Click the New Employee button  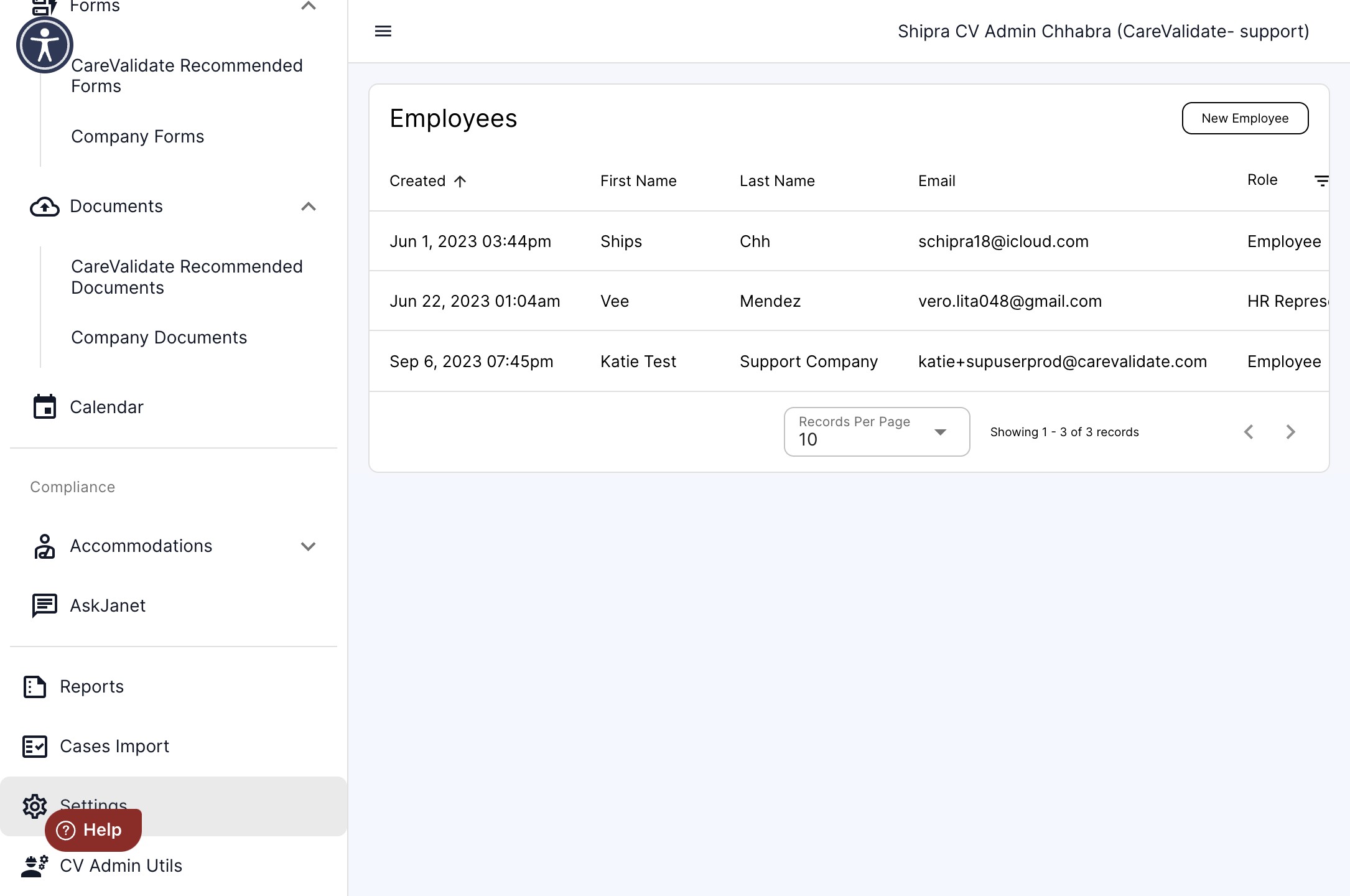click(x=1245, y=118)
